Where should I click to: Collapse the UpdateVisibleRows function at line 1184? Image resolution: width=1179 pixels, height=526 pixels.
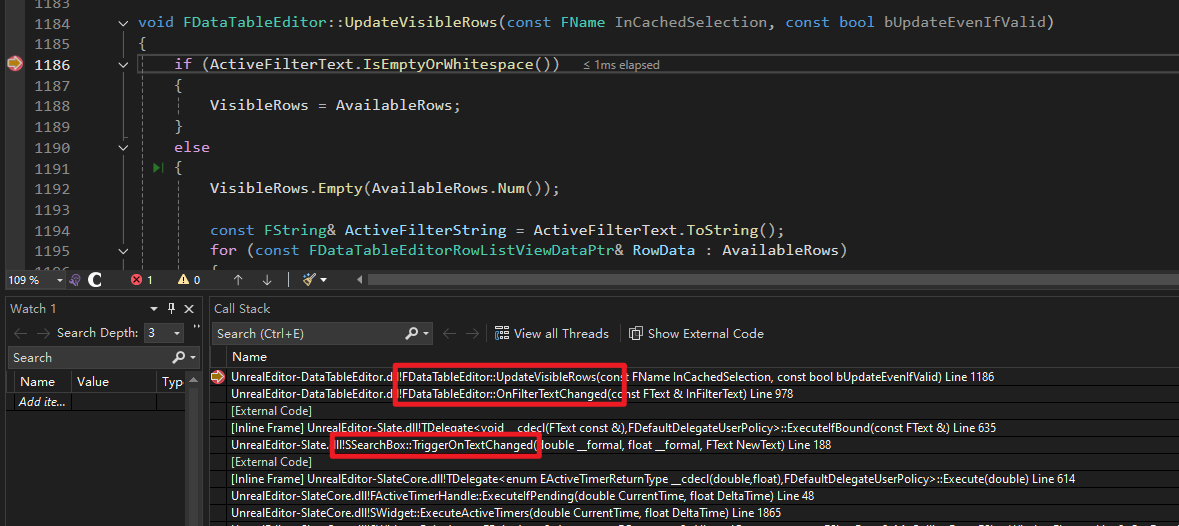pos(123,23)
